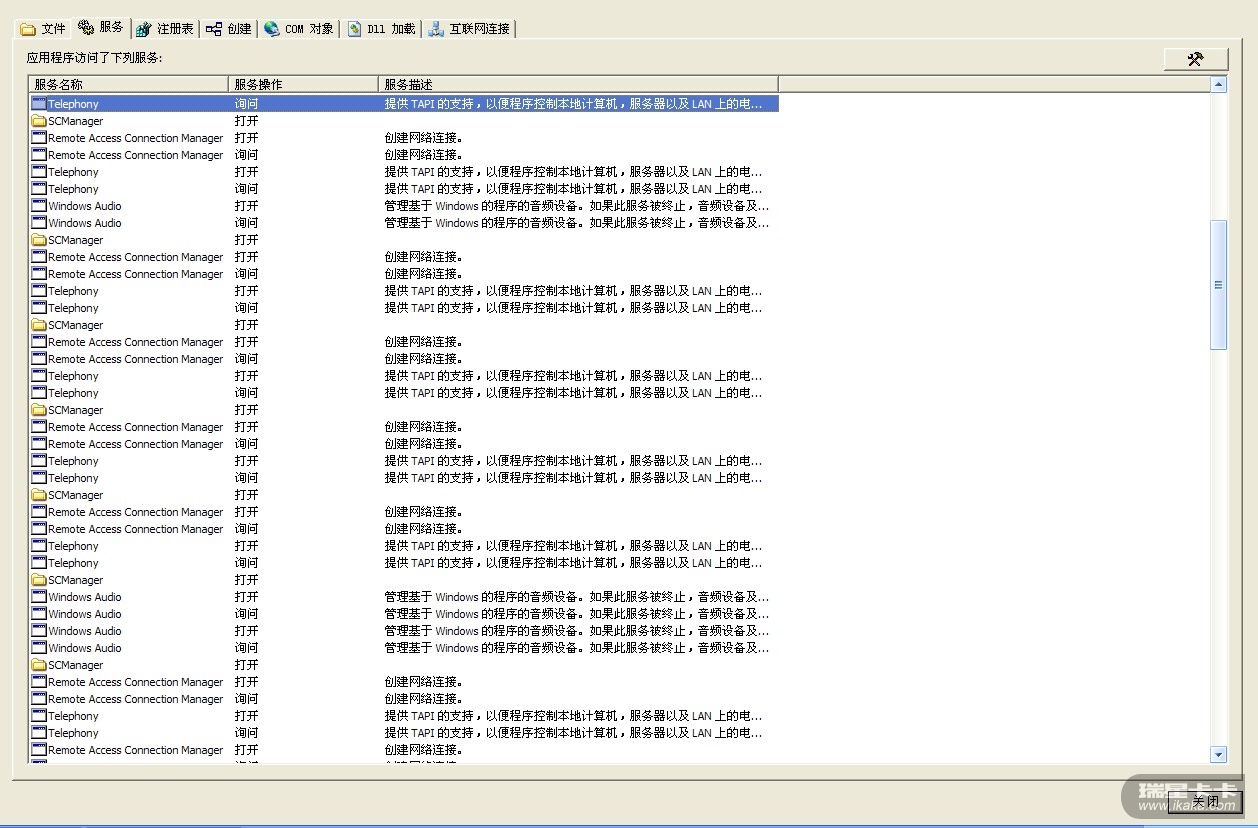Go to the 创建 tab

pos(228,29)
